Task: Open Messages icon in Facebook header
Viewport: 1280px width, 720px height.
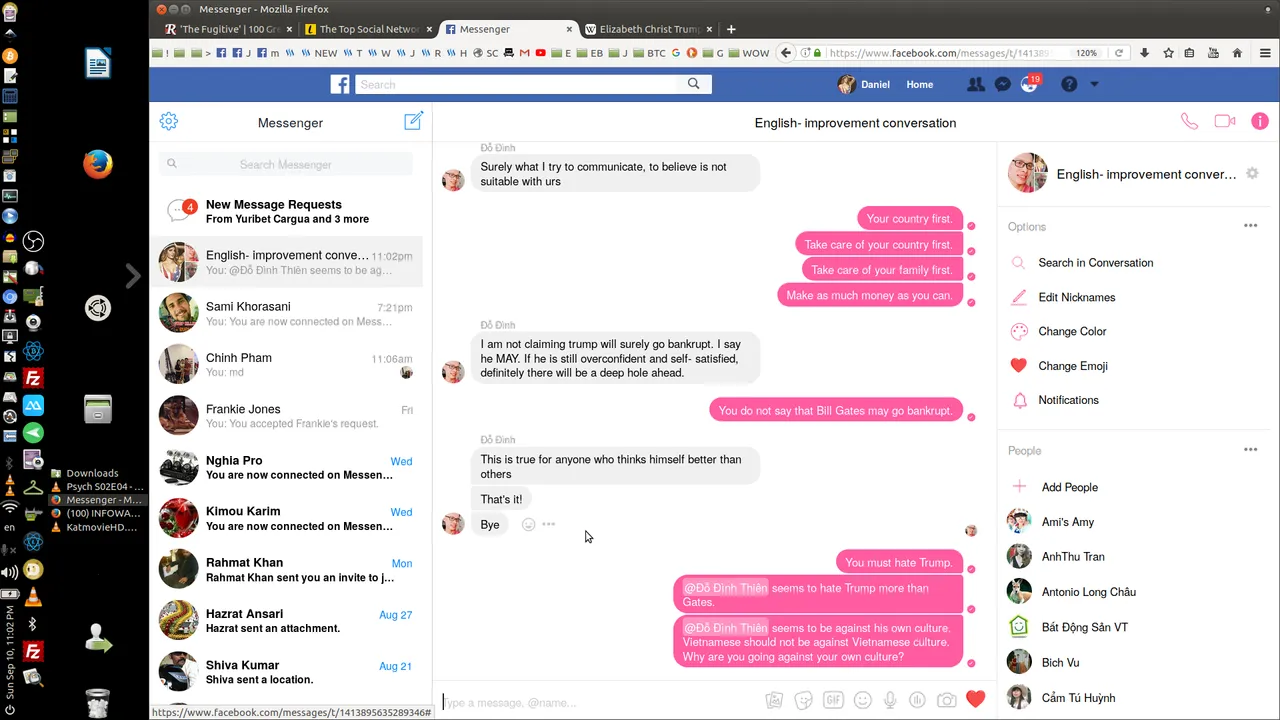Action: 1003,85
